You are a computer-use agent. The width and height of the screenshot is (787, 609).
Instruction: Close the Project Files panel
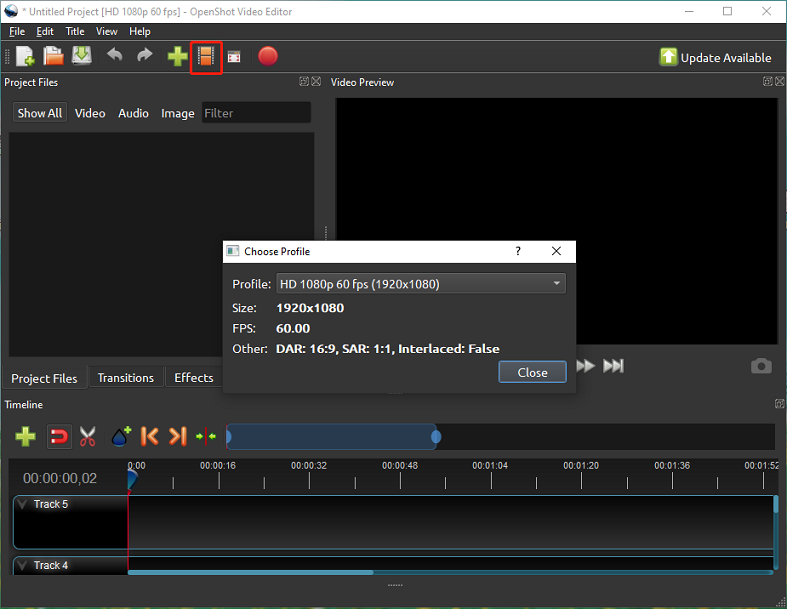click(x=316, y=81)
